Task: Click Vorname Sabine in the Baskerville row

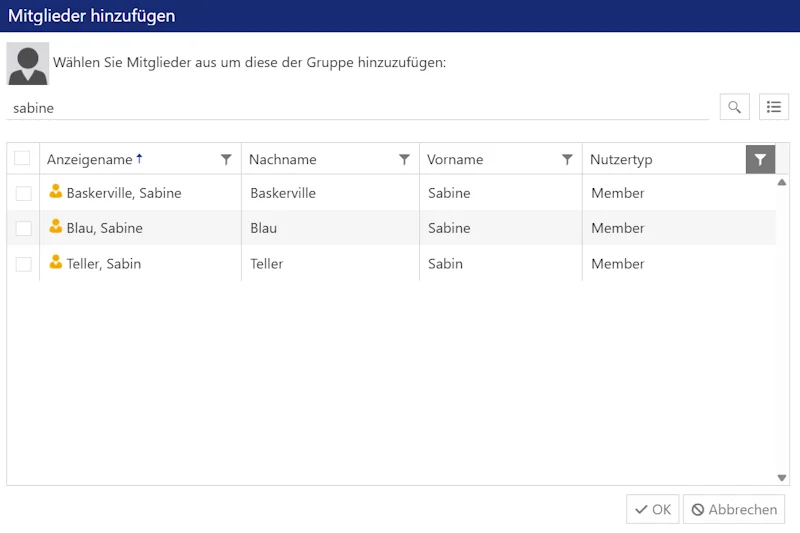Action: (449, 193)
